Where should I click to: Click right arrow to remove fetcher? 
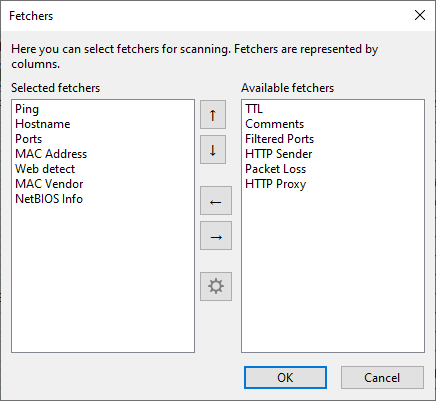click(x=216, y=236)
